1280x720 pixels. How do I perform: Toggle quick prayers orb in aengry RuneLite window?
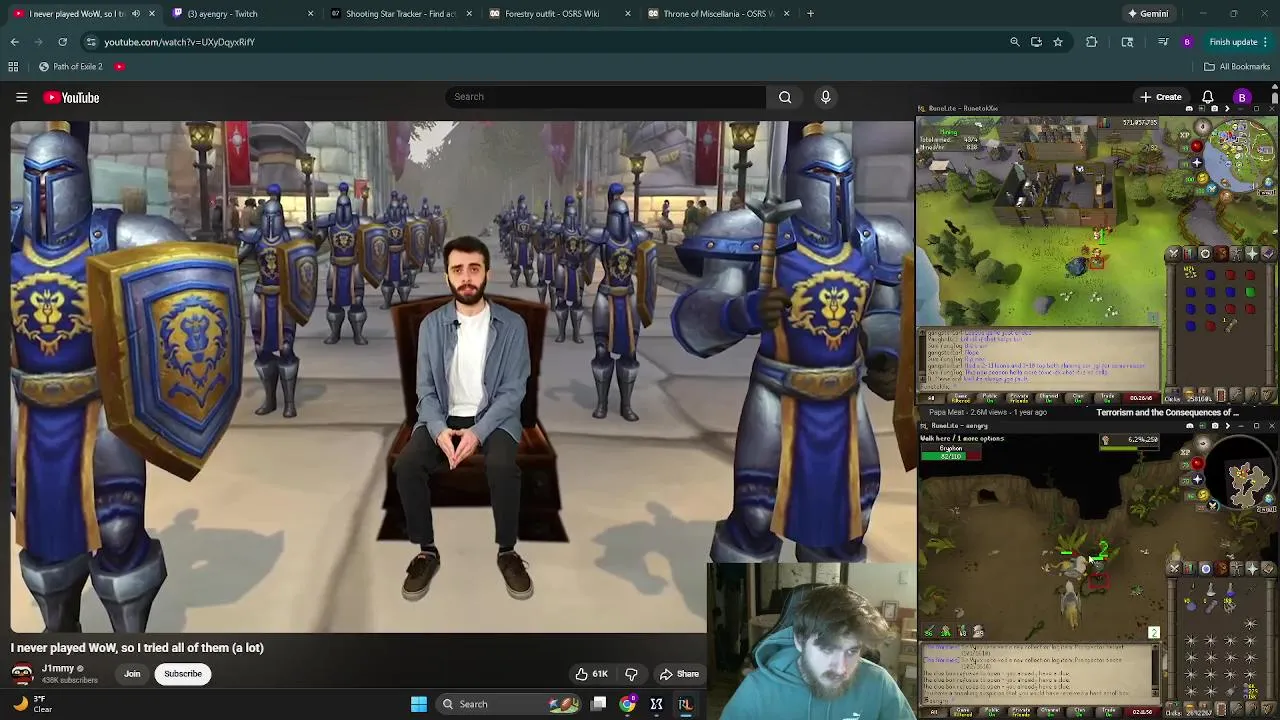coord(1198,479)
